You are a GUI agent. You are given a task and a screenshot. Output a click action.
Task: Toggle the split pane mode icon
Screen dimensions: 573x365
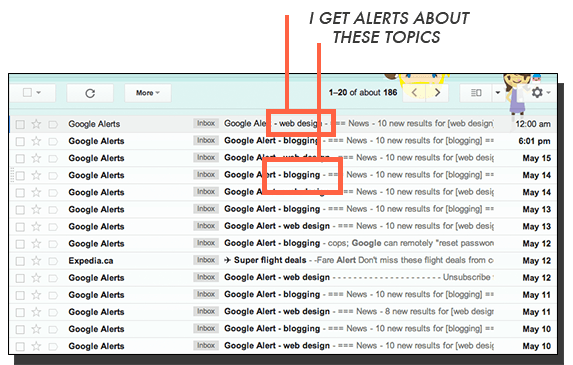(x=476, y=93)
